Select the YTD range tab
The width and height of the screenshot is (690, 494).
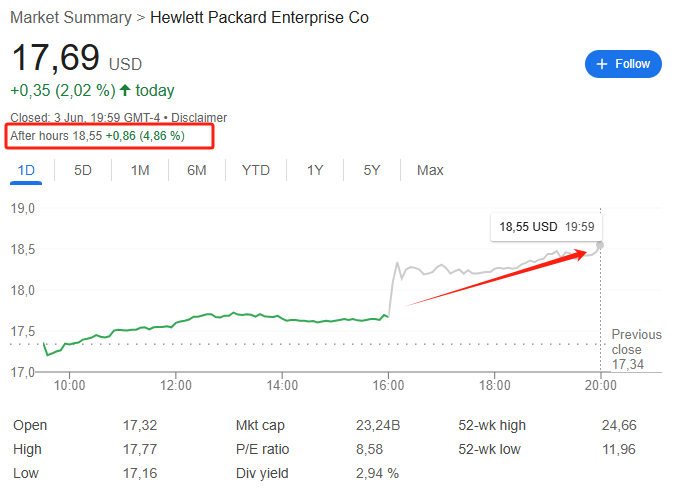pyautogui.click(x=256, y=170)
